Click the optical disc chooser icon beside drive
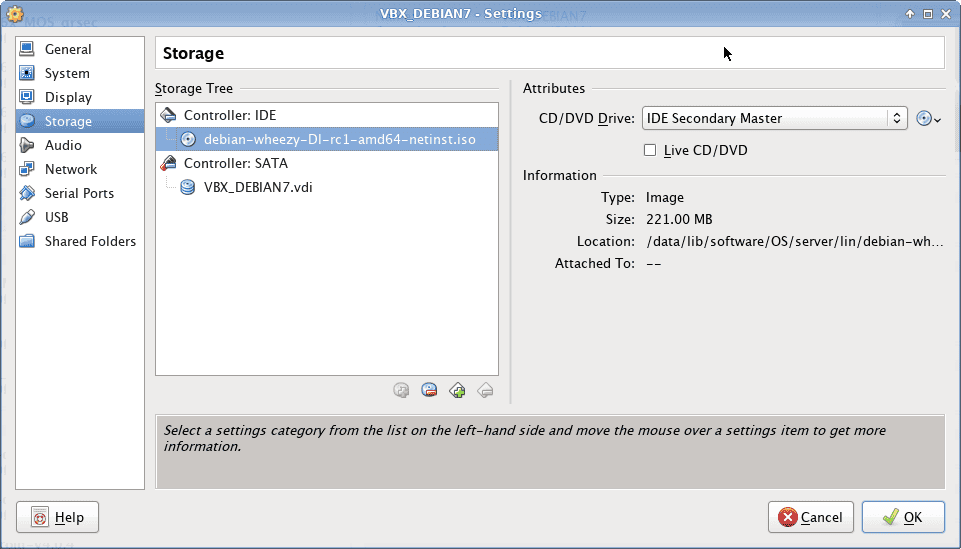 (928, 118)
